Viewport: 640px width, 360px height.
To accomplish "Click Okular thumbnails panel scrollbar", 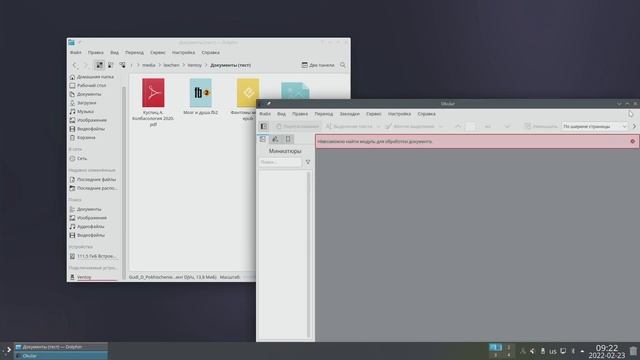I will click(309, 255).
